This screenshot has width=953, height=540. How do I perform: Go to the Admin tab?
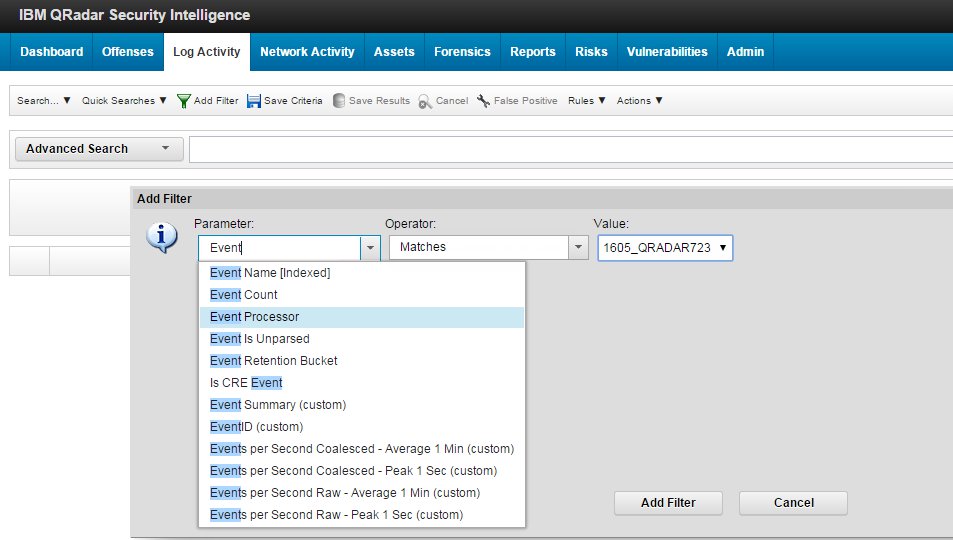[745, 52]
